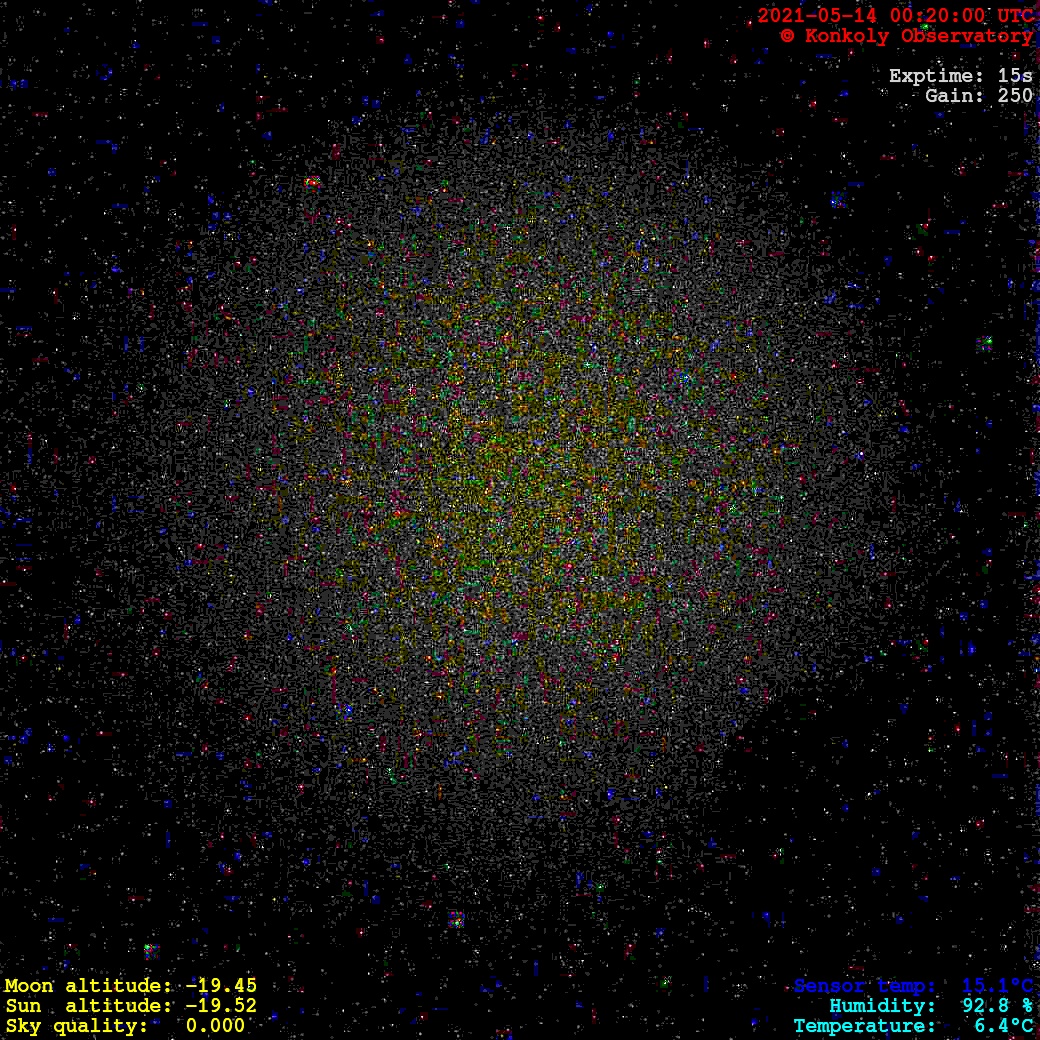Screen dimensions: 1040x1040
Task: Select the Gain 250 readout
Action: pos(979,96)
